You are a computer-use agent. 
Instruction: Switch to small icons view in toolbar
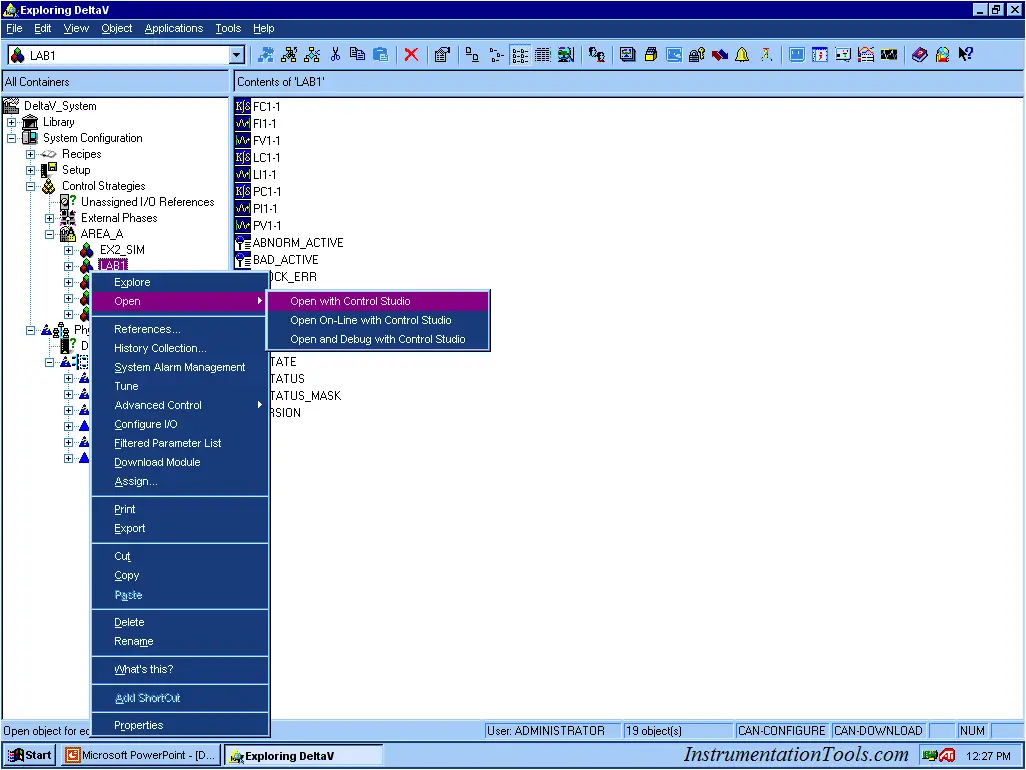497,55
